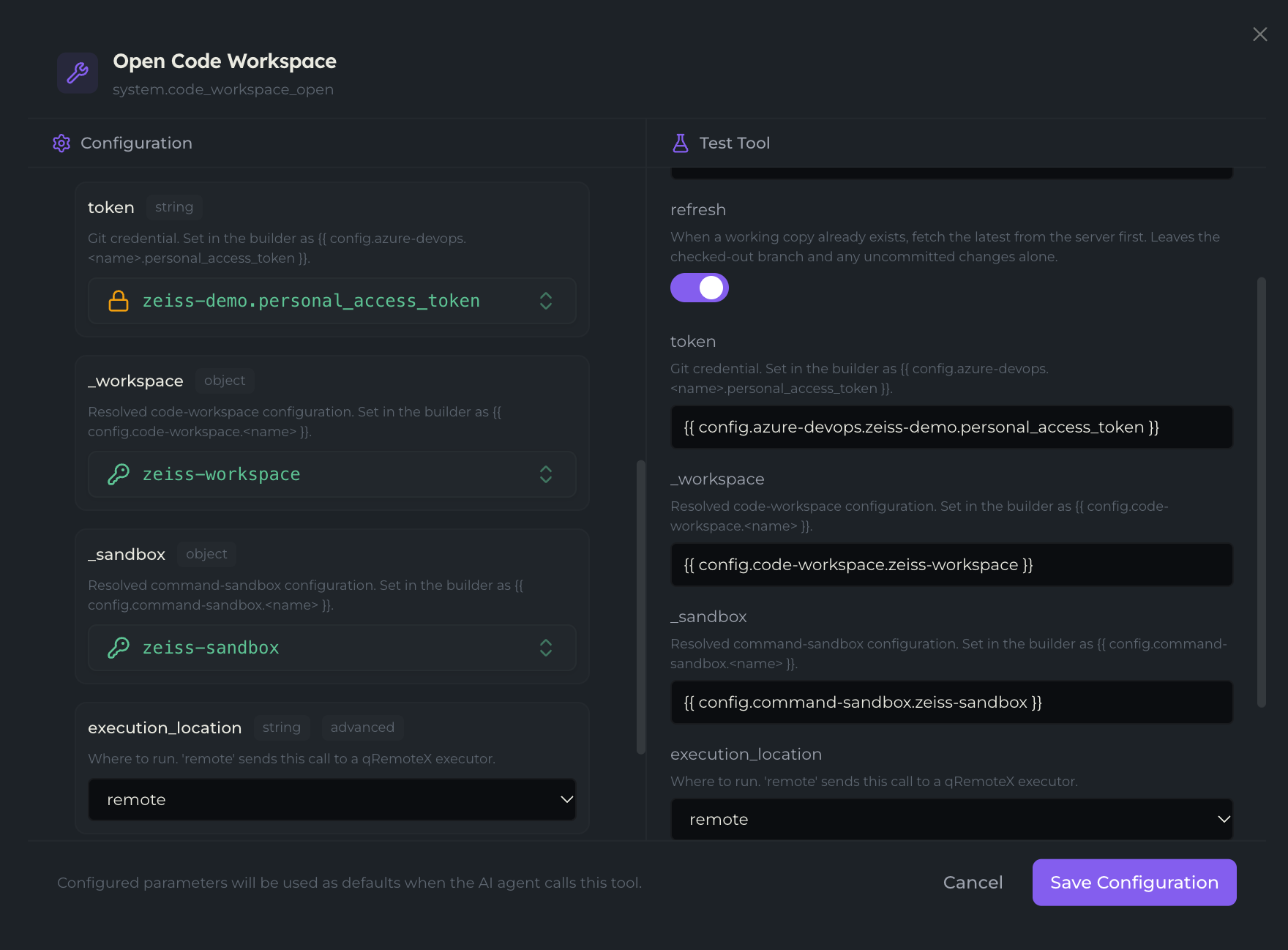1288x950 pixels.
Task: Click the key icon beside zeiss-sandbox
Action: pos(119,648)
